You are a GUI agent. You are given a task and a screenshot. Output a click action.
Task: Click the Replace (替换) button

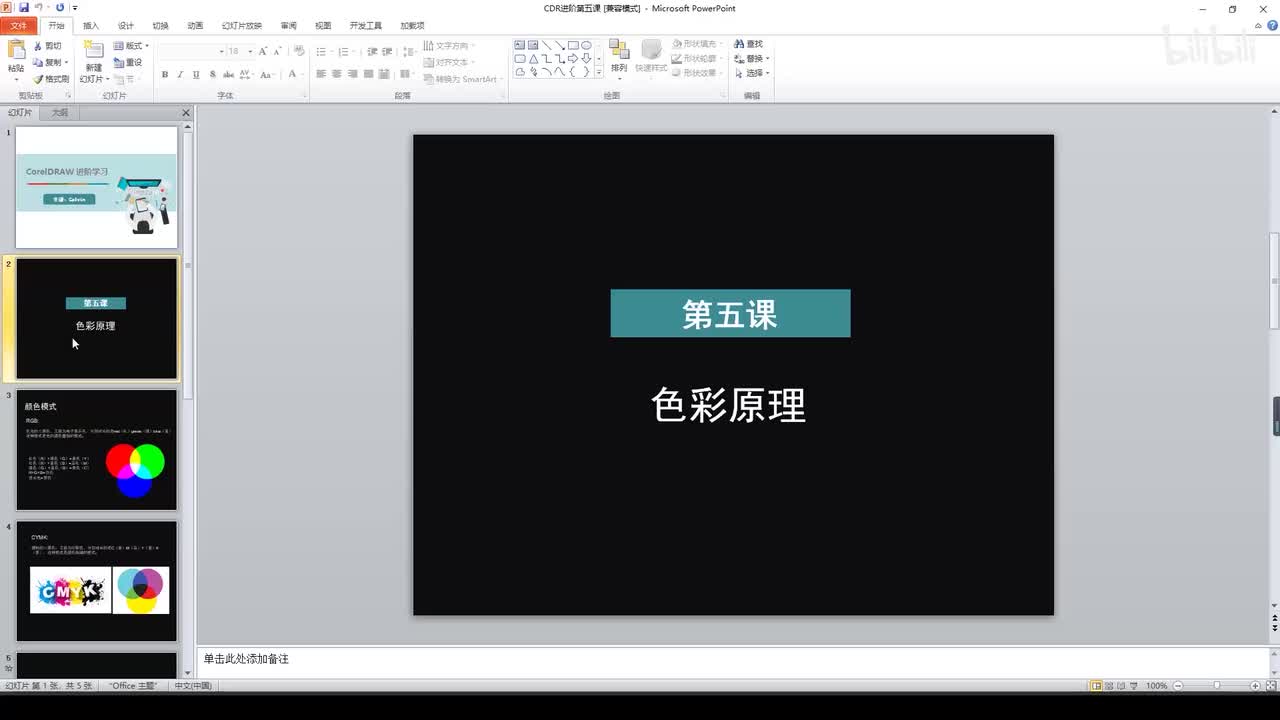point(750,58)
